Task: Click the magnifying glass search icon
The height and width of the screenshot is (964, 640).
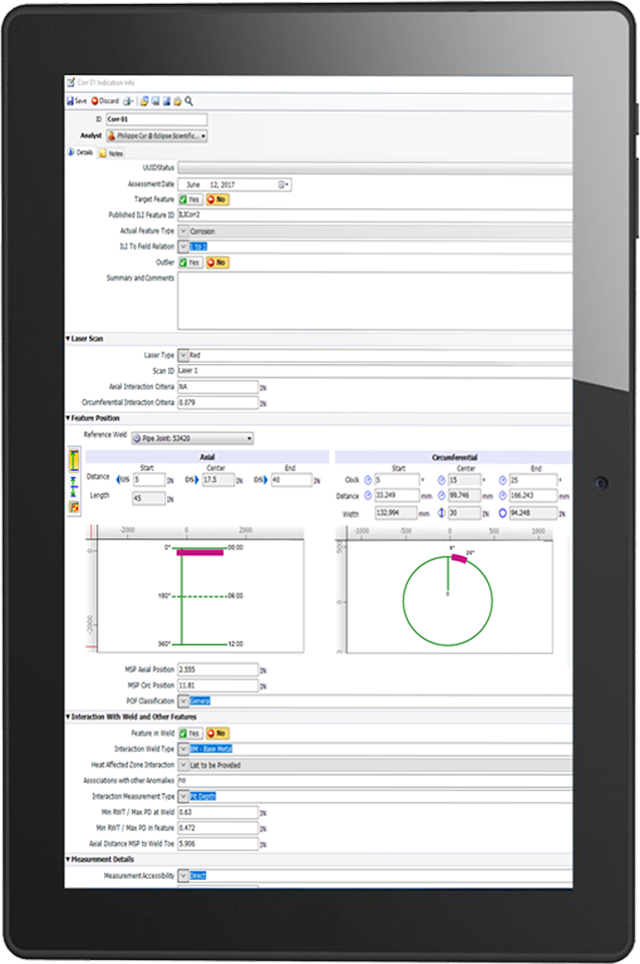Action: pyautogui.click(x=189, y=101)
